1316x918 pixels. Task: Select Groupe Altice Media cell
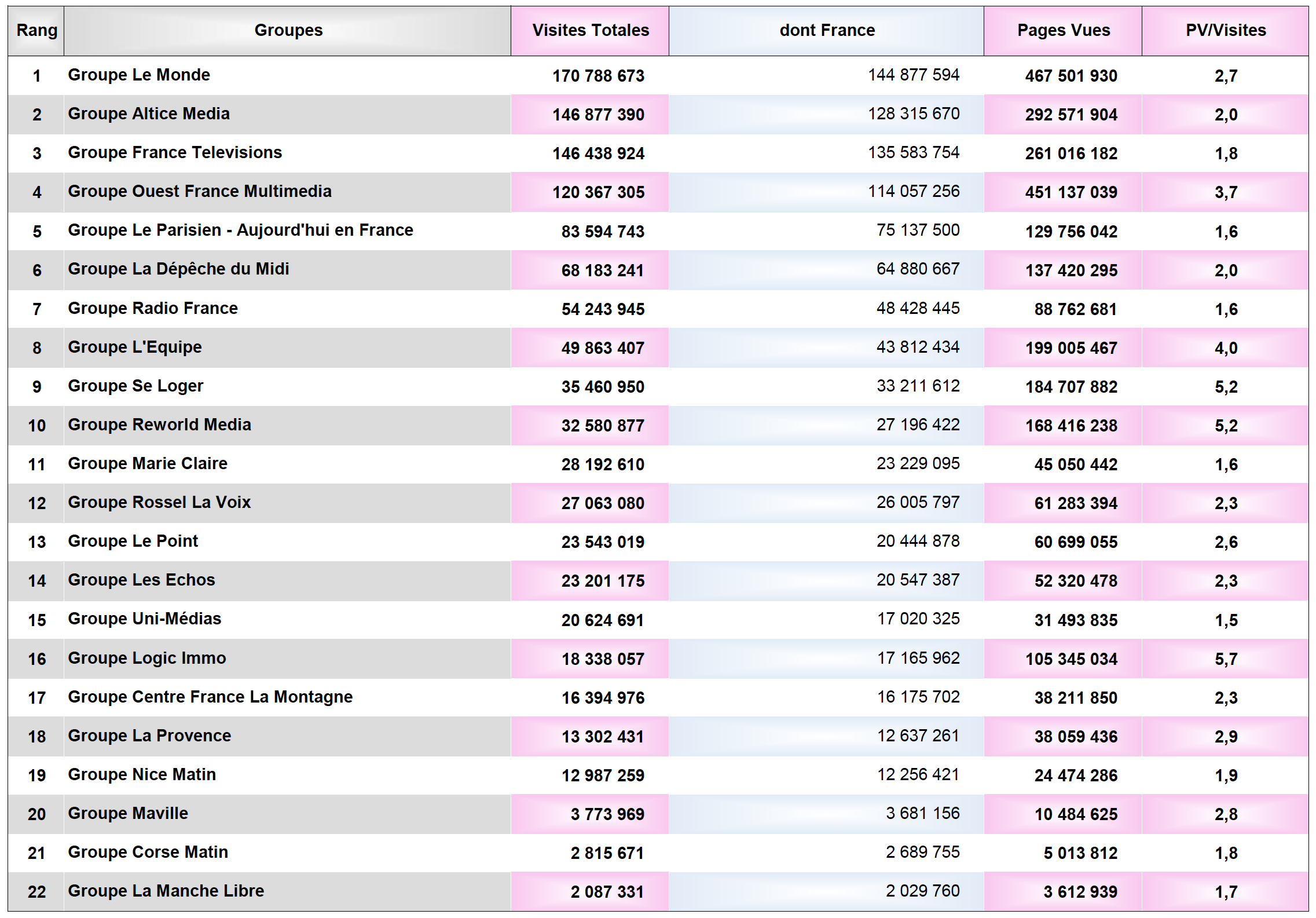point(149,114)
